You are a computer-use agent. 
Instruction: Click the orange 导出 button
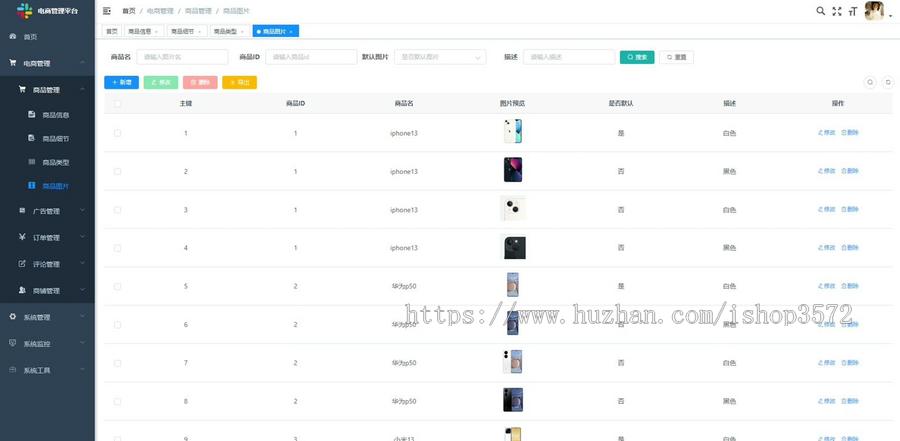coord(239,83)
